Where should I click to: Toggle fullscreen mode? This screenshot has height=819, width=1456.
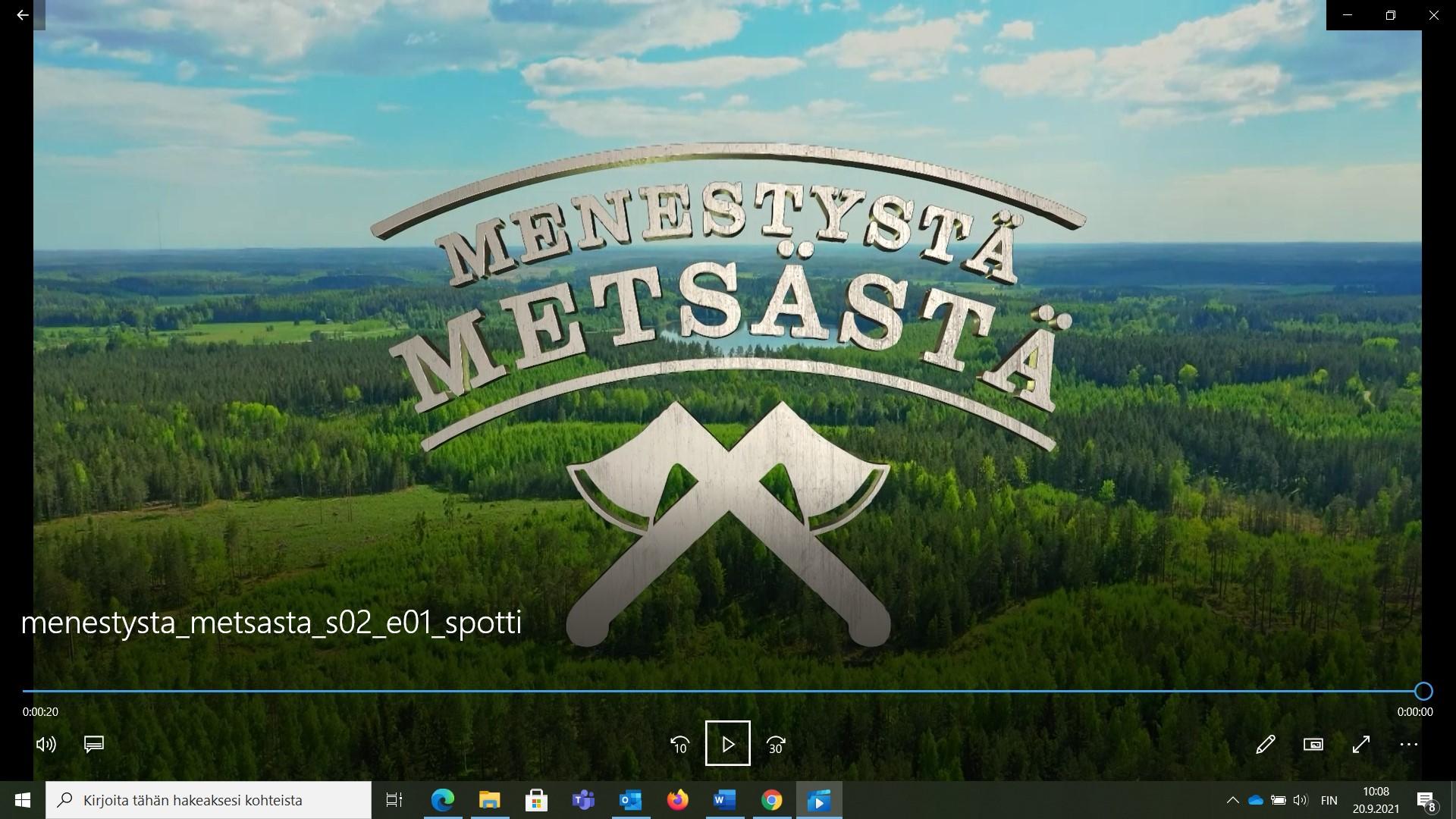click(x=1360, y=744)
